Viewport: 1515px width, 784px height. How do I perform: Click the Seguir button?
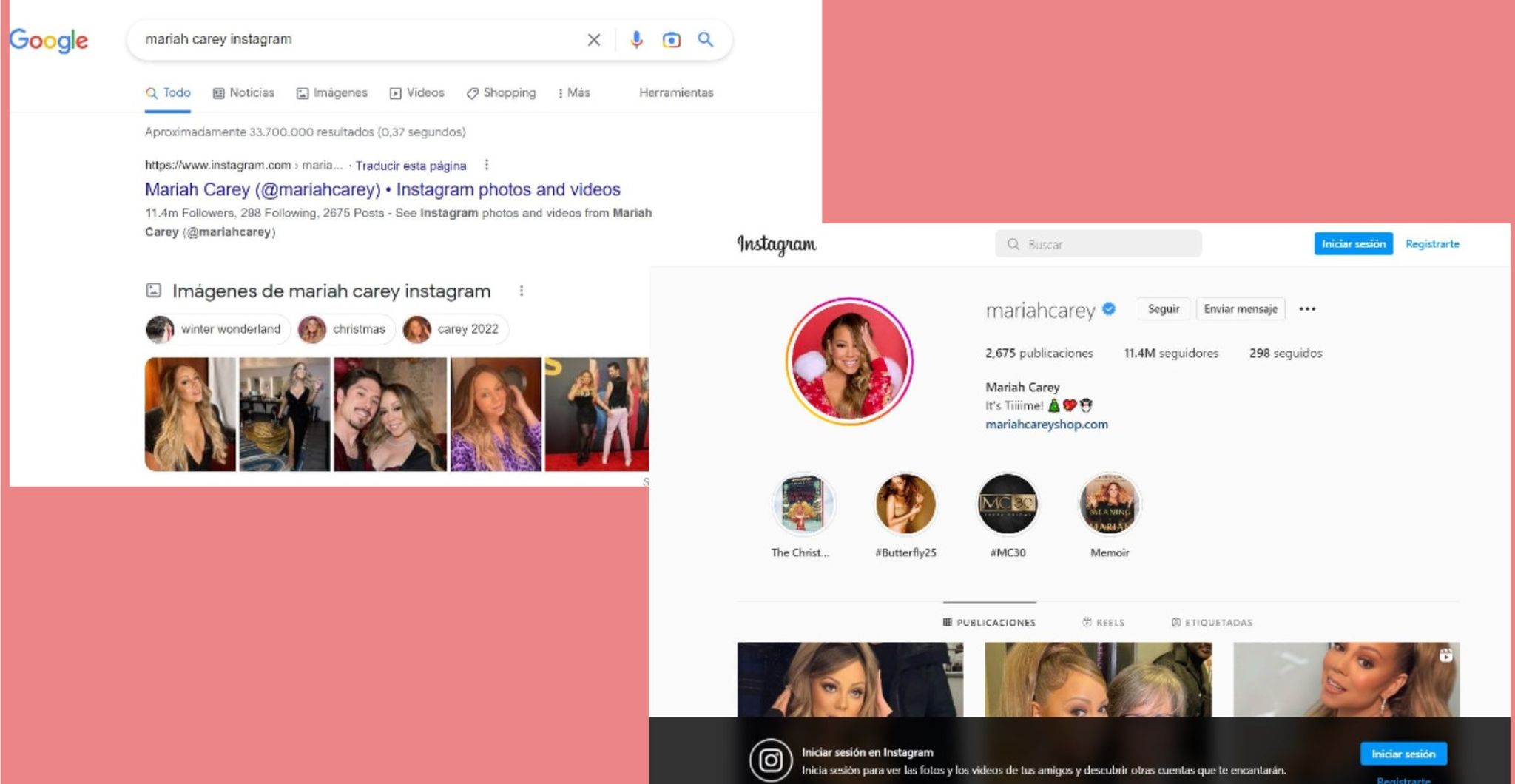point(1164,308)
